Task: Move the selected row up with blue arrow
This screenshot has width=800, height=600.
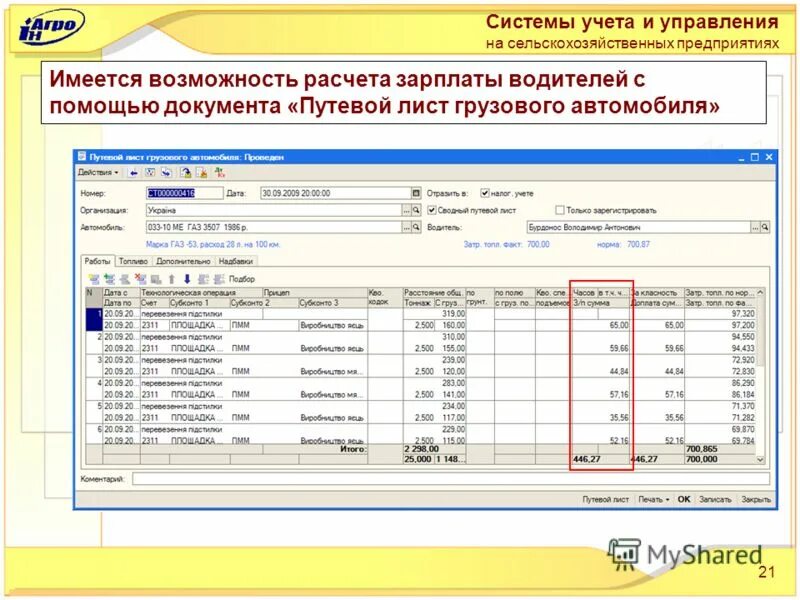Action: click(171, 278)
